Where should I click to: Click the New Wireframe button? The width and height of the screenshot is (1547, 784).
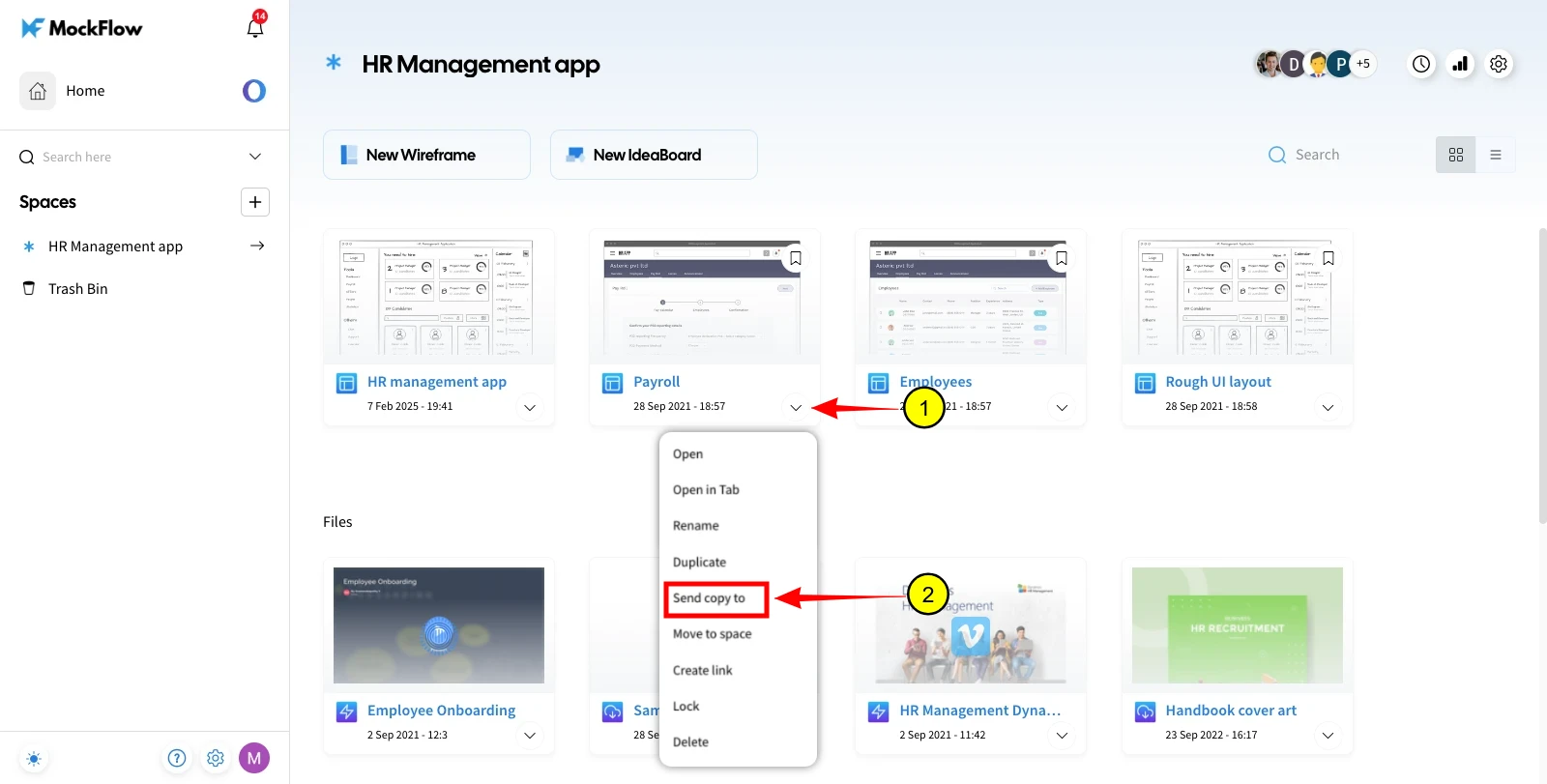coord(426,155)
